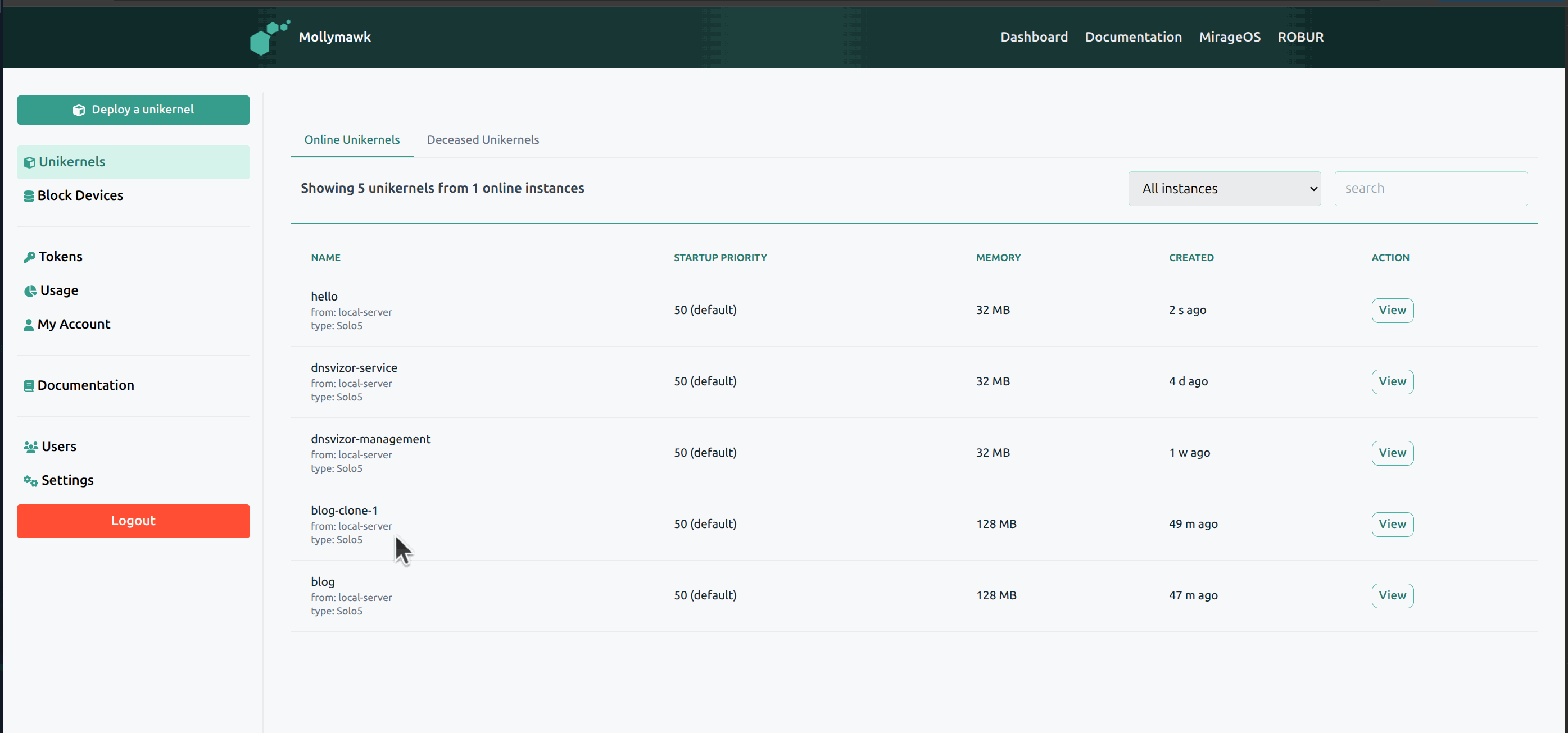Switch to Deceased Unikernels tab
This screenshot has width=1568, height=733.
coord(483,140)
